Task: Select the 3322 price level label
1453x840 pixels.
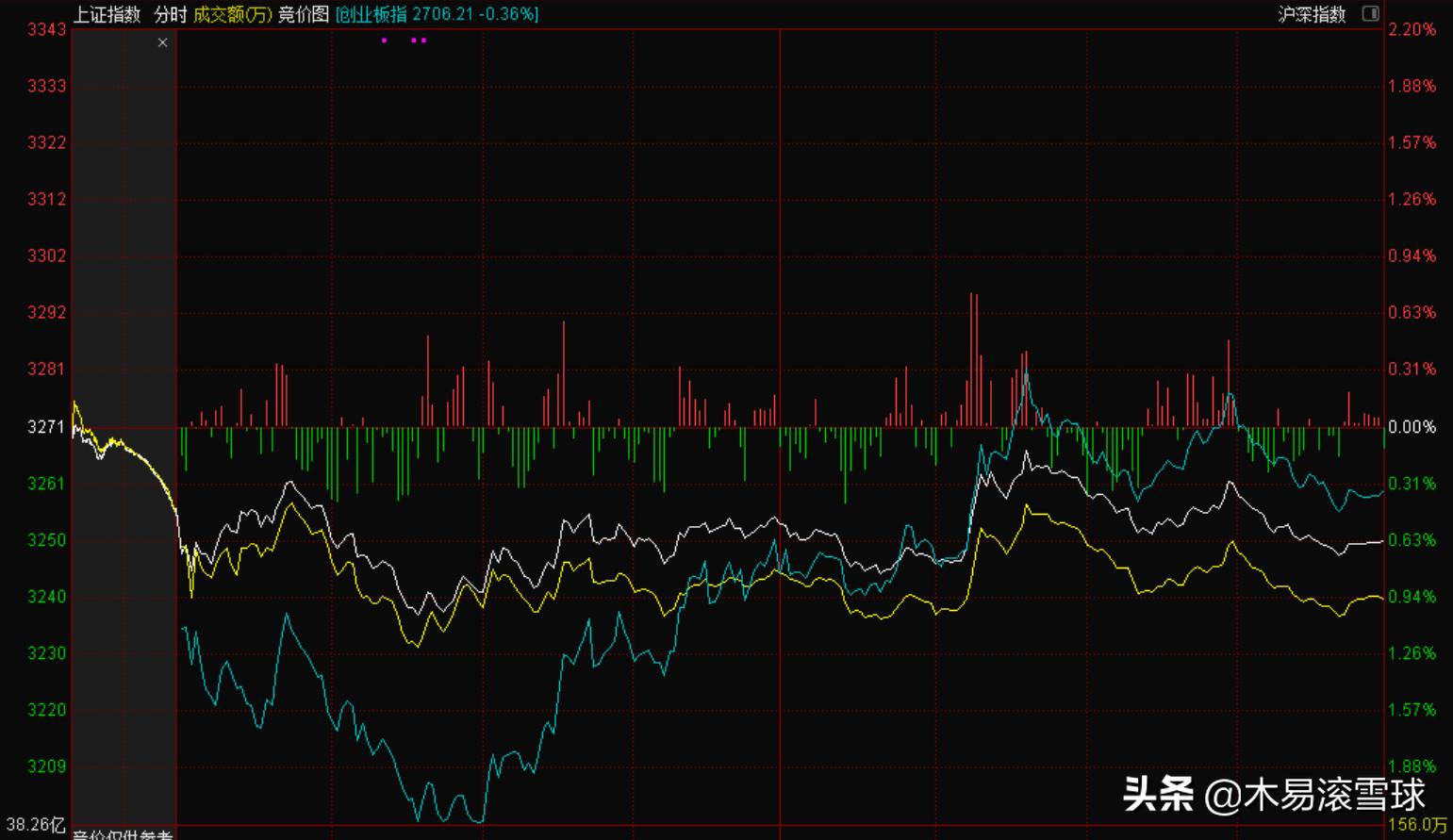Action: coord(47,142)
